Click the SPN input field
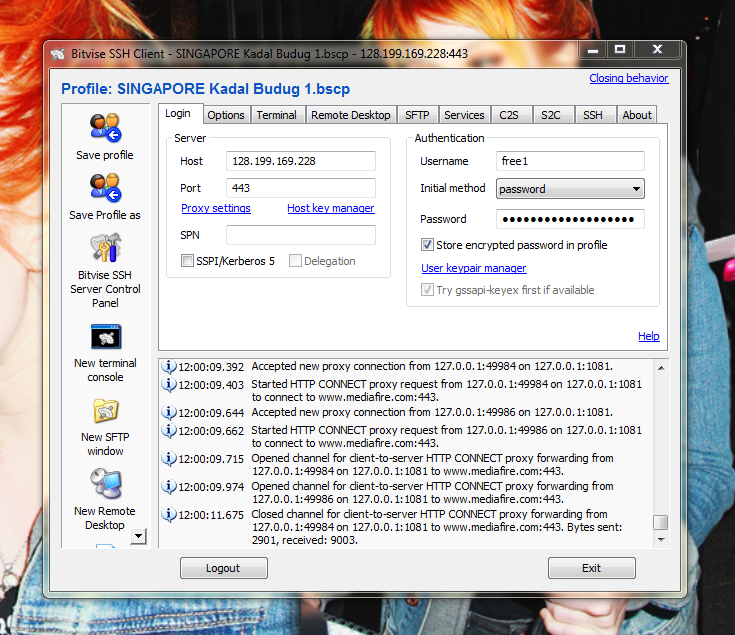 [x=301, y=235]
